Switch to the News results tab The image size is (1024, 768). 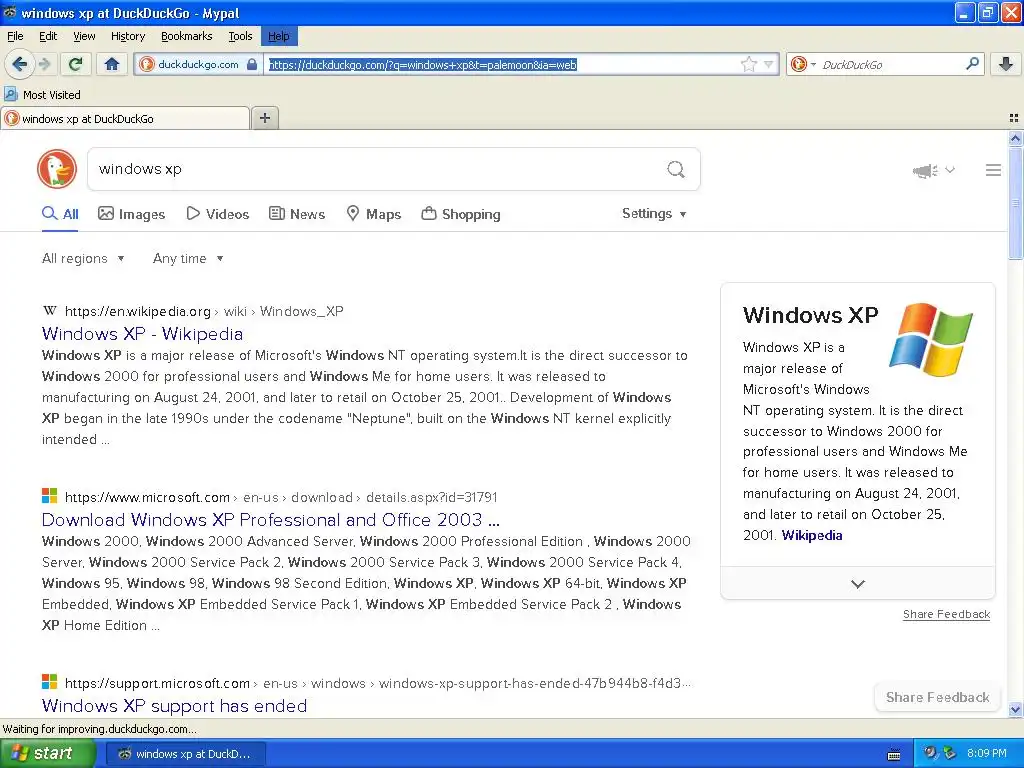(297, 214)
